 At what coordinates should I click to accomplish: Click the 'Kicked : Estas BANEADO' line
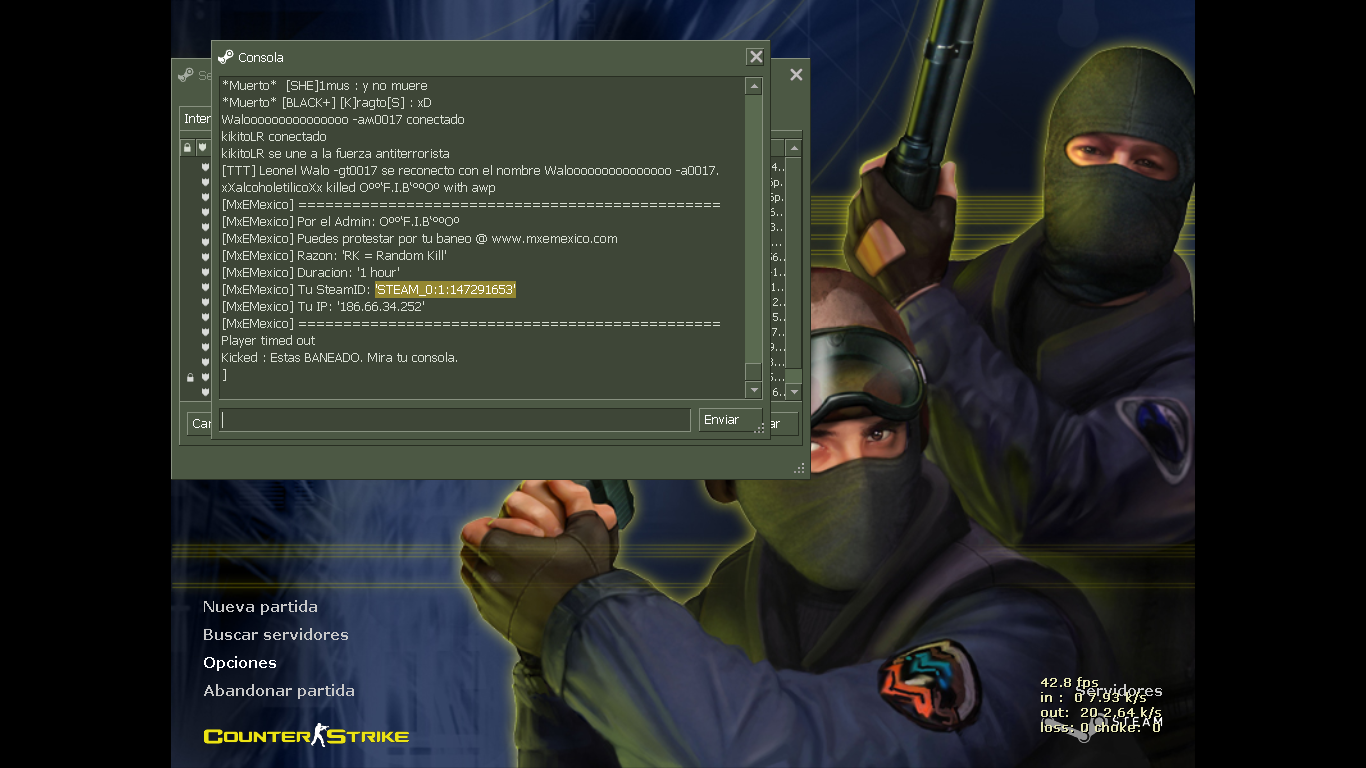click(339, 357)
